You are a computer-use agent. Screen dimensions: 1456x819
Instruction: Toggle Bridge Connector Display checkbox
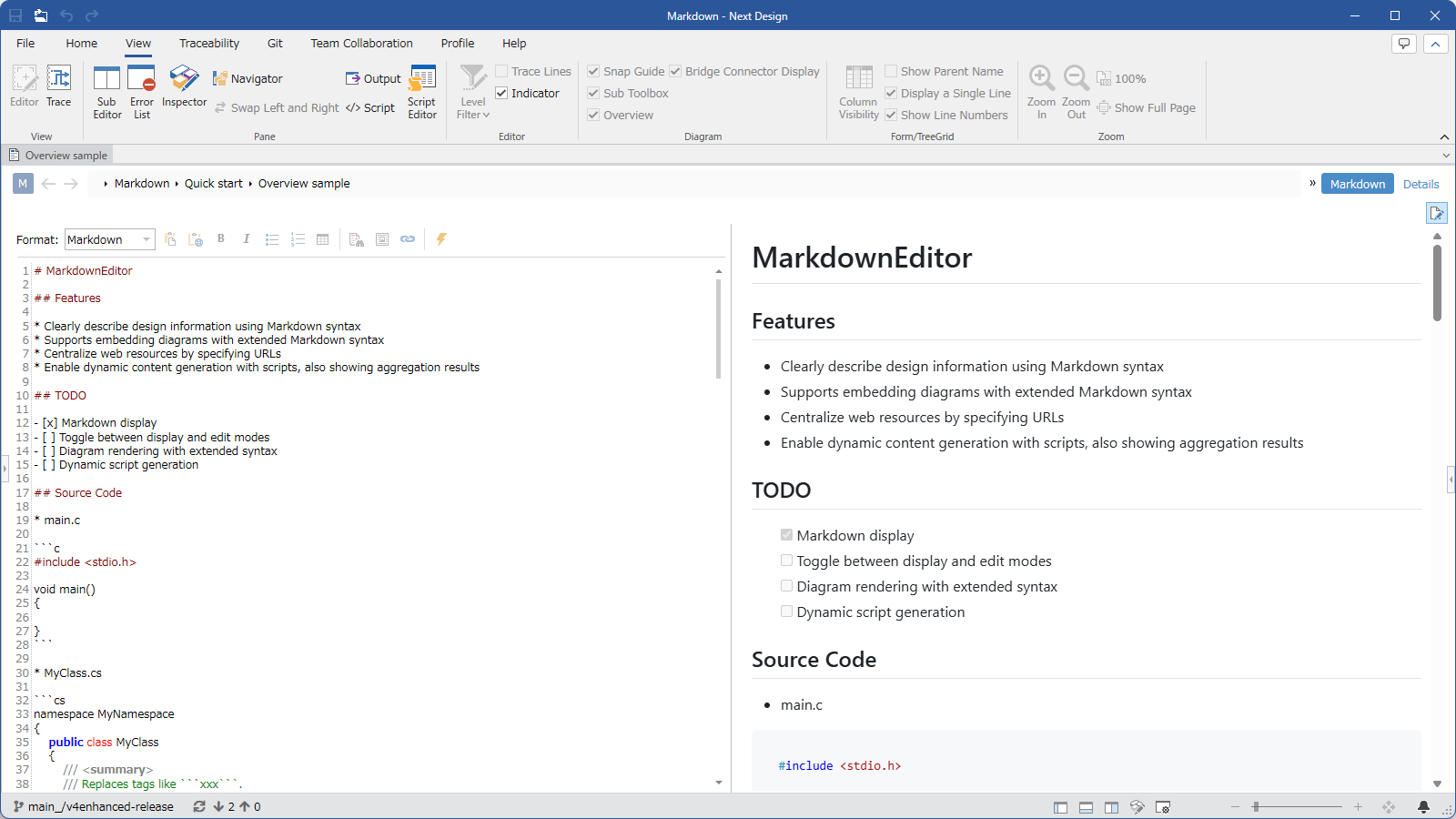pos(675,71)
